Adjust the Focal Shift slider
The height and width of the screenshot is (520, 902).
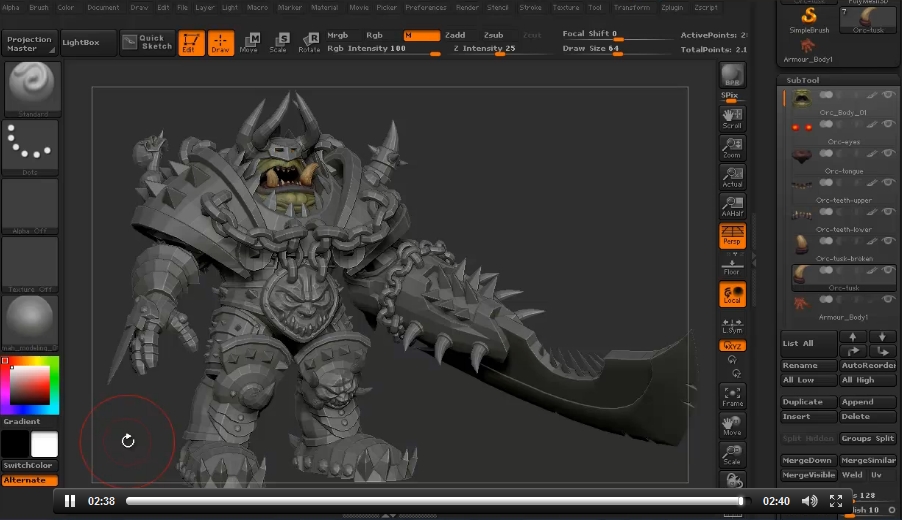(617, 35)
